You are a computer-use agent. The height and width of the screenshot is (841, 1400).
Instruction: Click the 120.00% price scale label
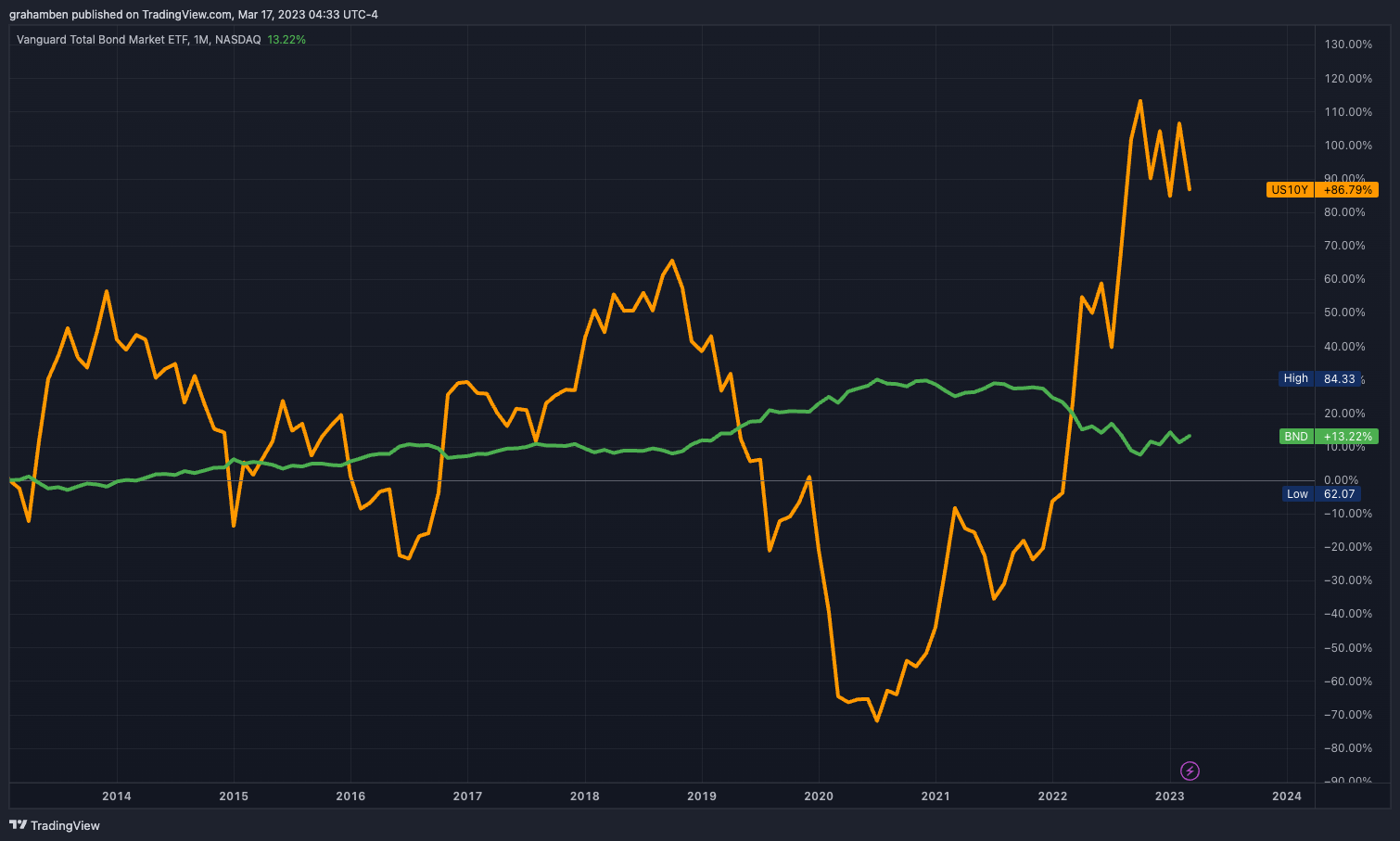(x=1348, y=79)
